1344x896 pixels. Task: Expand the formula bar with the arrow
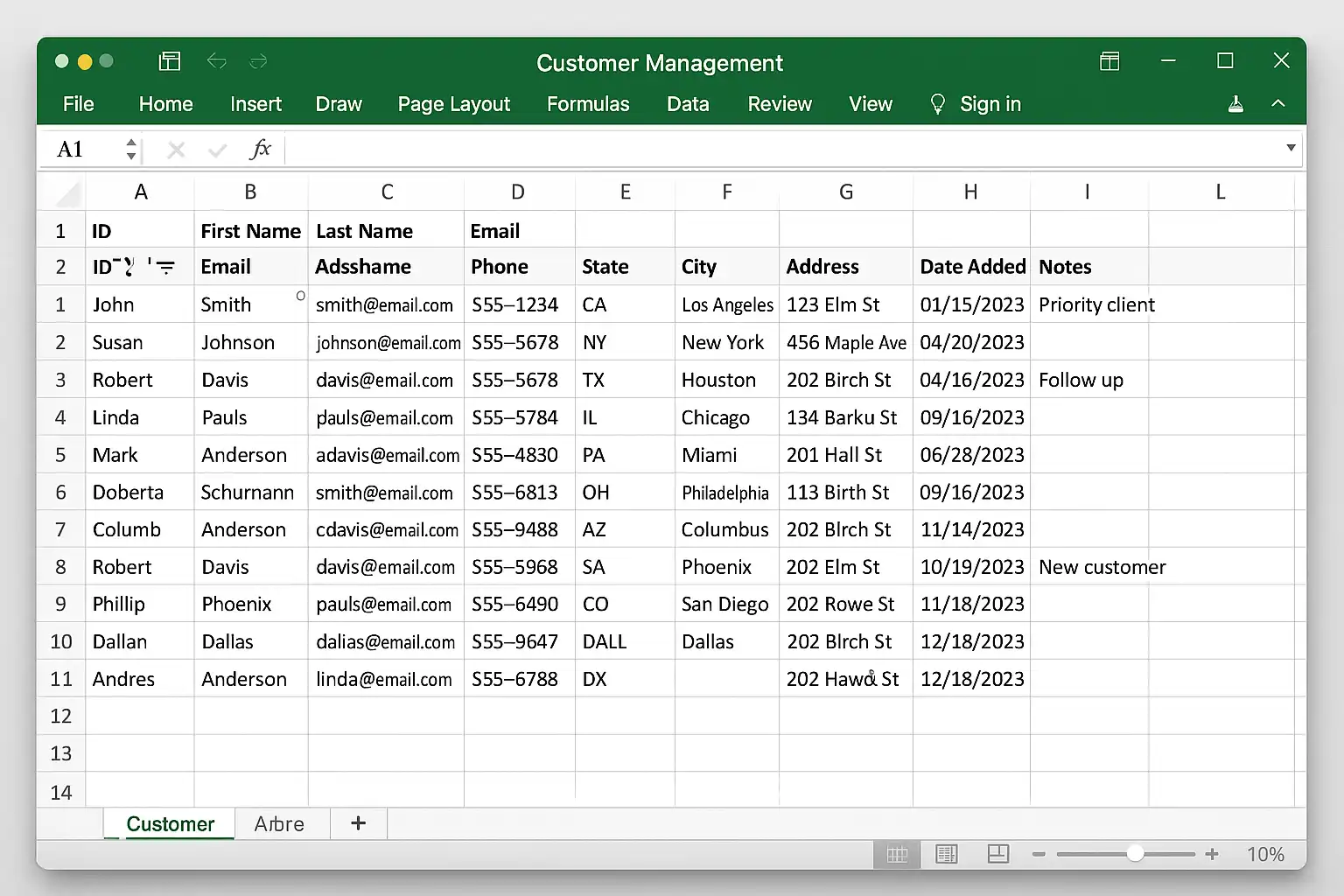tap(1291, 148)
